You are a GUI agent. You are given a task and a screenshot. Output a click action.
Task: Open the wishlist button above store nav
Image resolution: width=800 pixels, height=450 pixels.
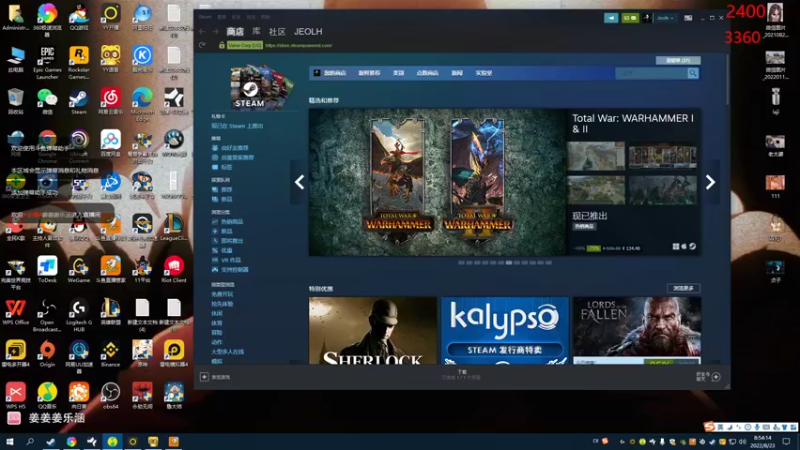click(x=678, y=60)
